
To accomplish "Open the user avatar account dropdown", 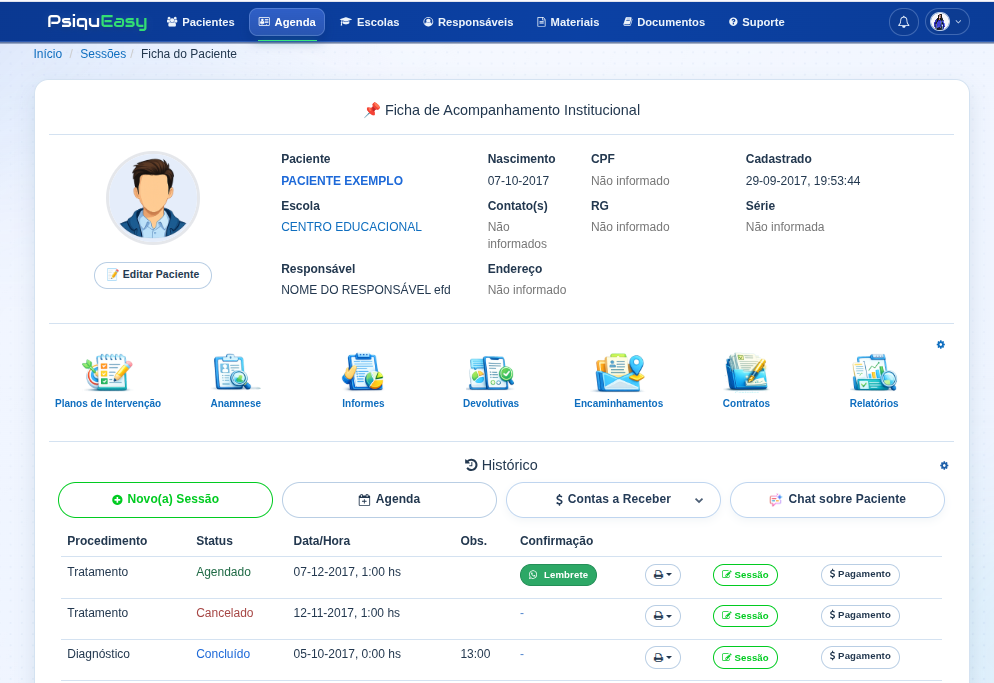I will click(947, 22).
